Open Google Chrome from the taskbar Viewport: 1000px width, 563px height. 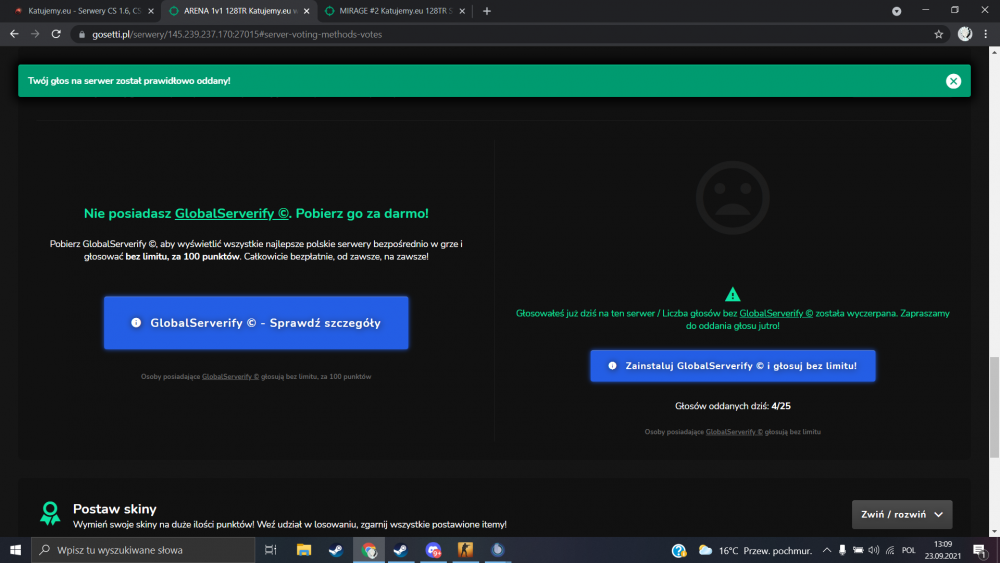(x=369, y=550)
